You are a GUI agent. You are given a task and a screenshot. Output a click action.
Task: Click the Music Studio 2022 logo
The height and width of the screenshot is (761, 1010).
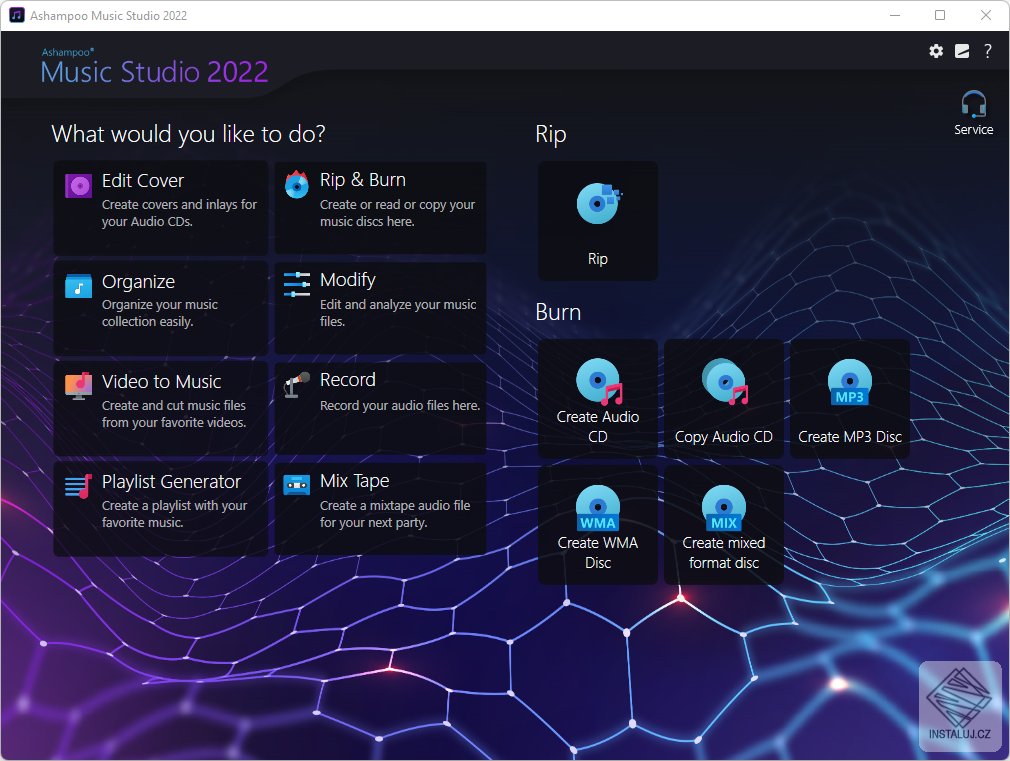154,67
